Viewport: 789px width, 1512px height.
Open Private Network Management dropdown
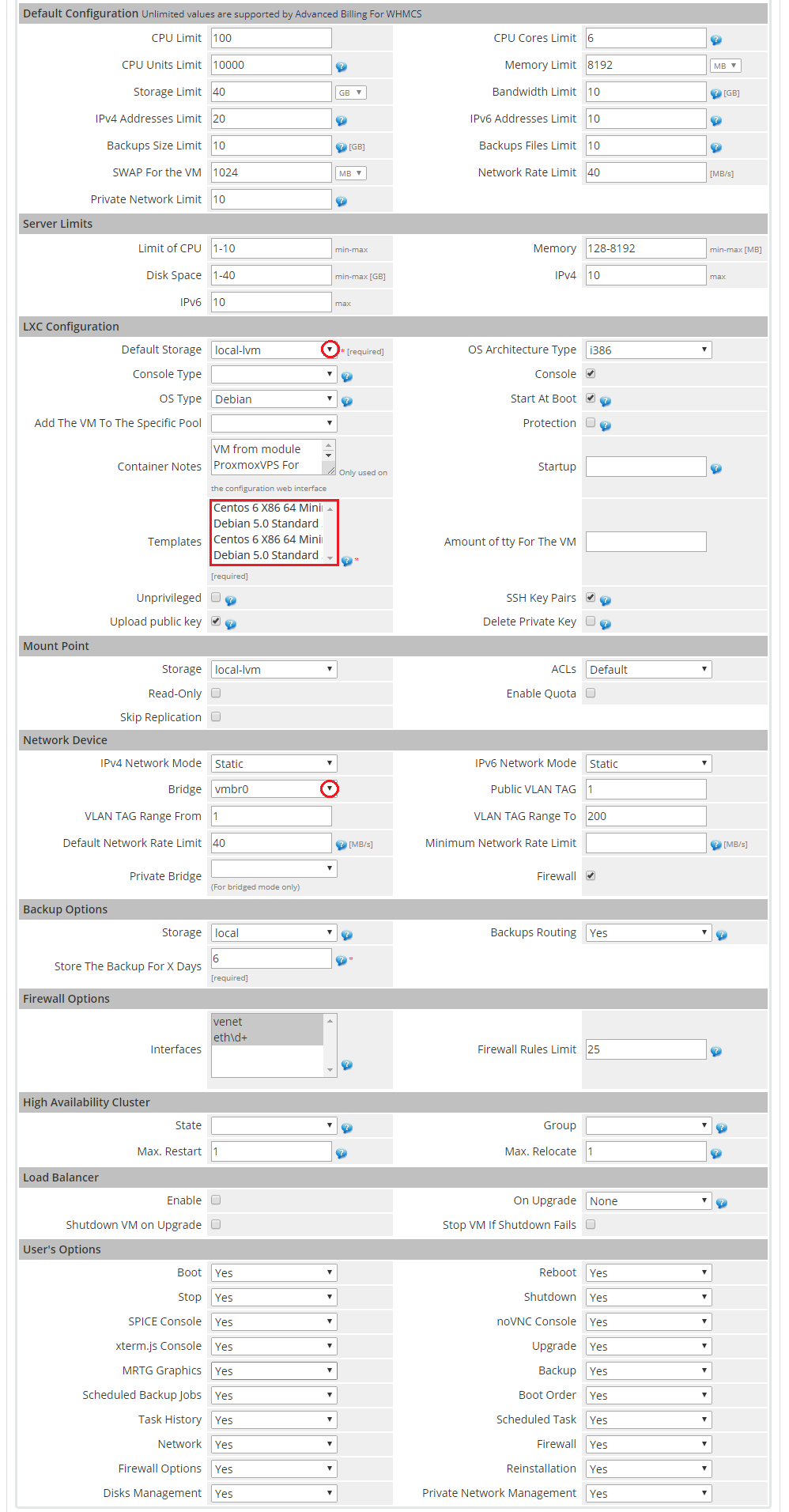point(648,1493)
